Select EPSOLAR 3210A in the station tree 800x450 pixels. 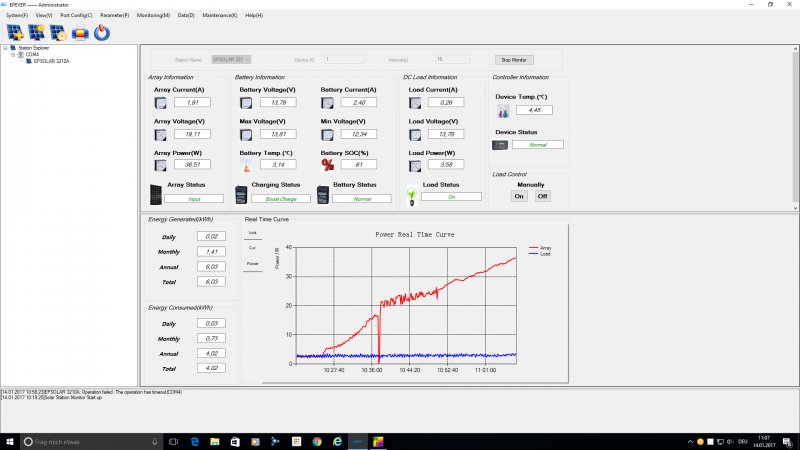[x=51, y=61]
